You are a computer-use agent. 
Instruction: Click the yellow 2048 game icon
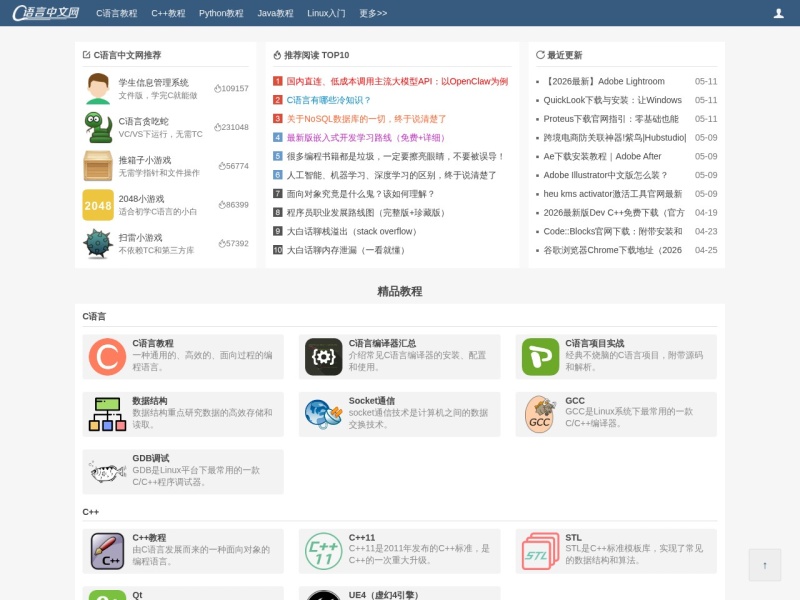(x=98, y=205)
